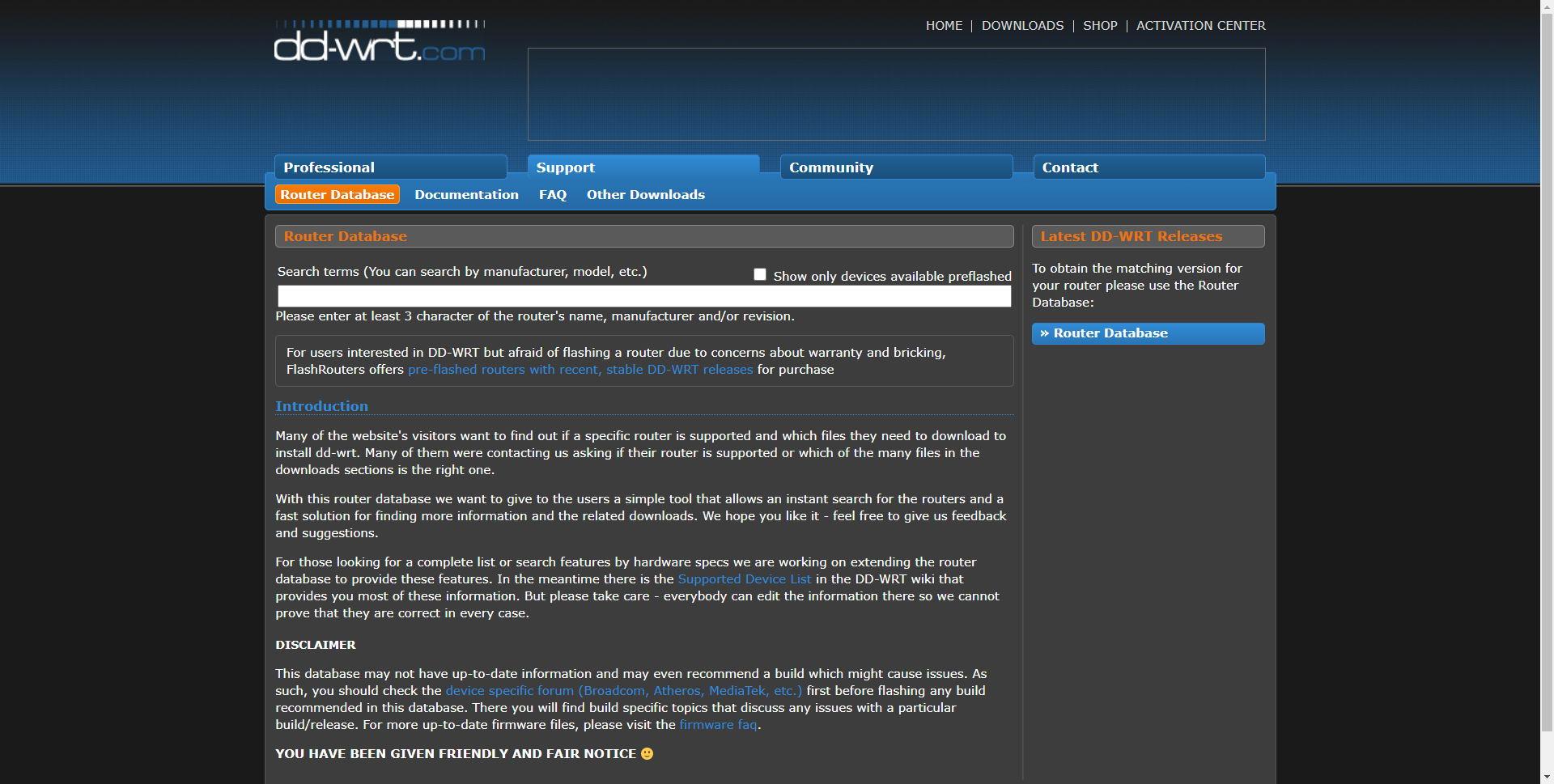Open the HOME link
1554x784 pixels.
click(944, 26)
